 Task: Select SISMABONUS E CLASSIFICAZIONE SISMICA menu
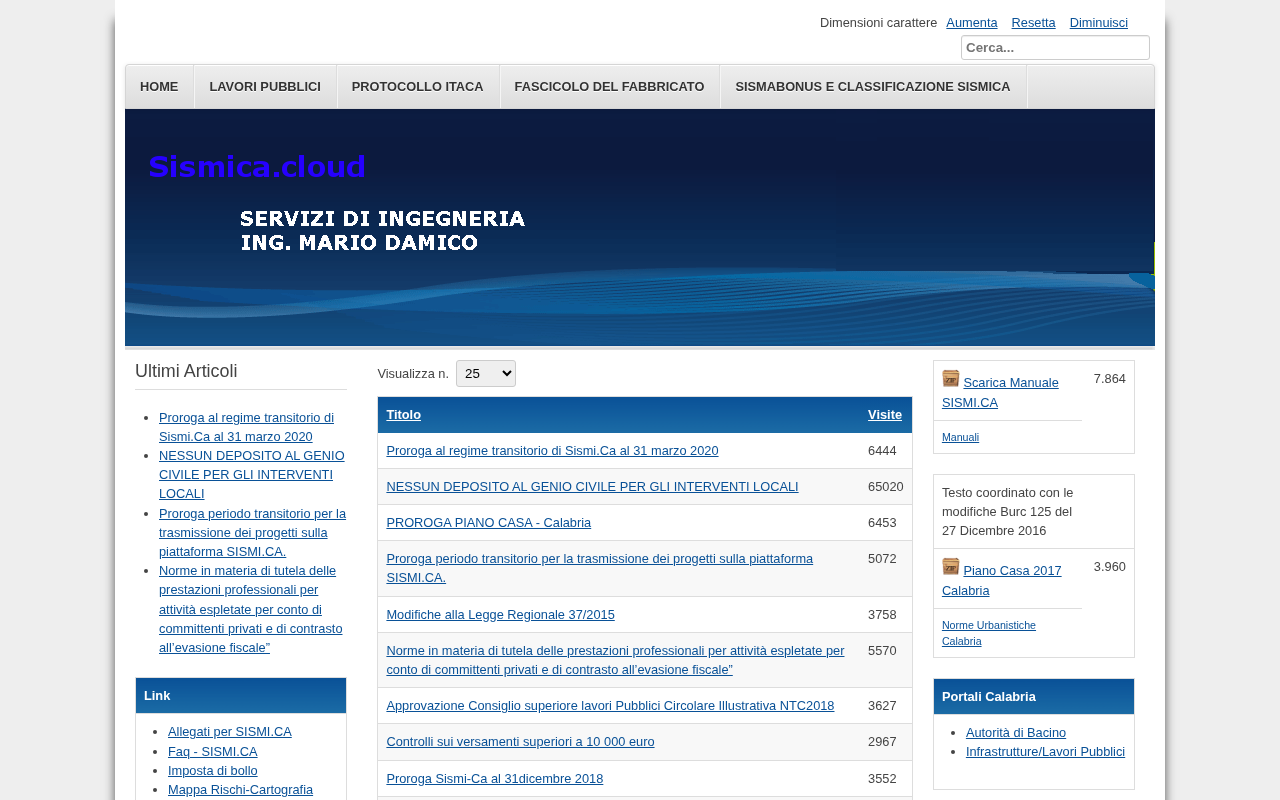[873, 87]
